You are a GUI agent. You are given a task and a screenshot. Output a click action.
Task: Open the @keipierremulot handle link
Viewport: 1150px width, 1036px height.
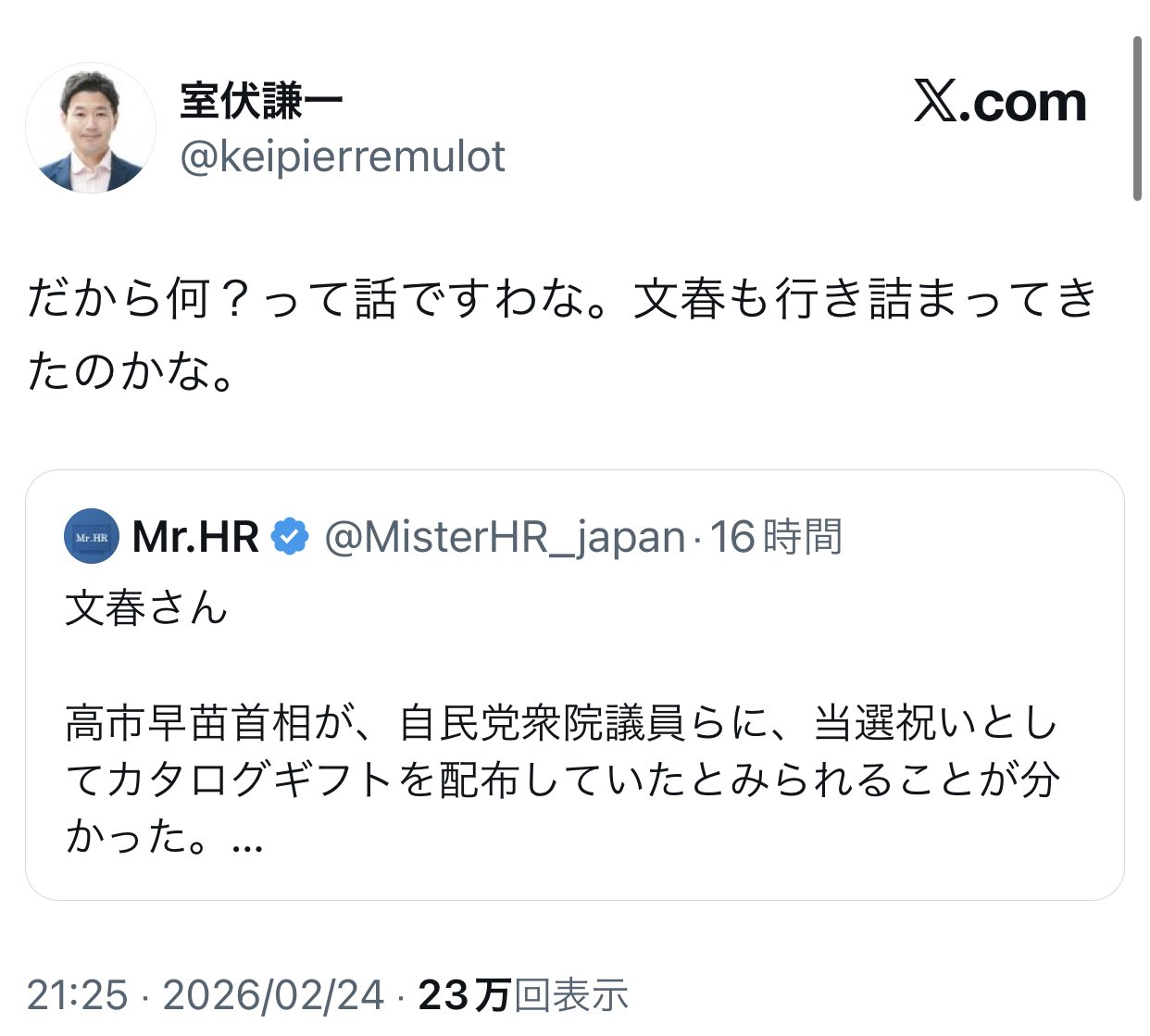(x=343, y=156)
